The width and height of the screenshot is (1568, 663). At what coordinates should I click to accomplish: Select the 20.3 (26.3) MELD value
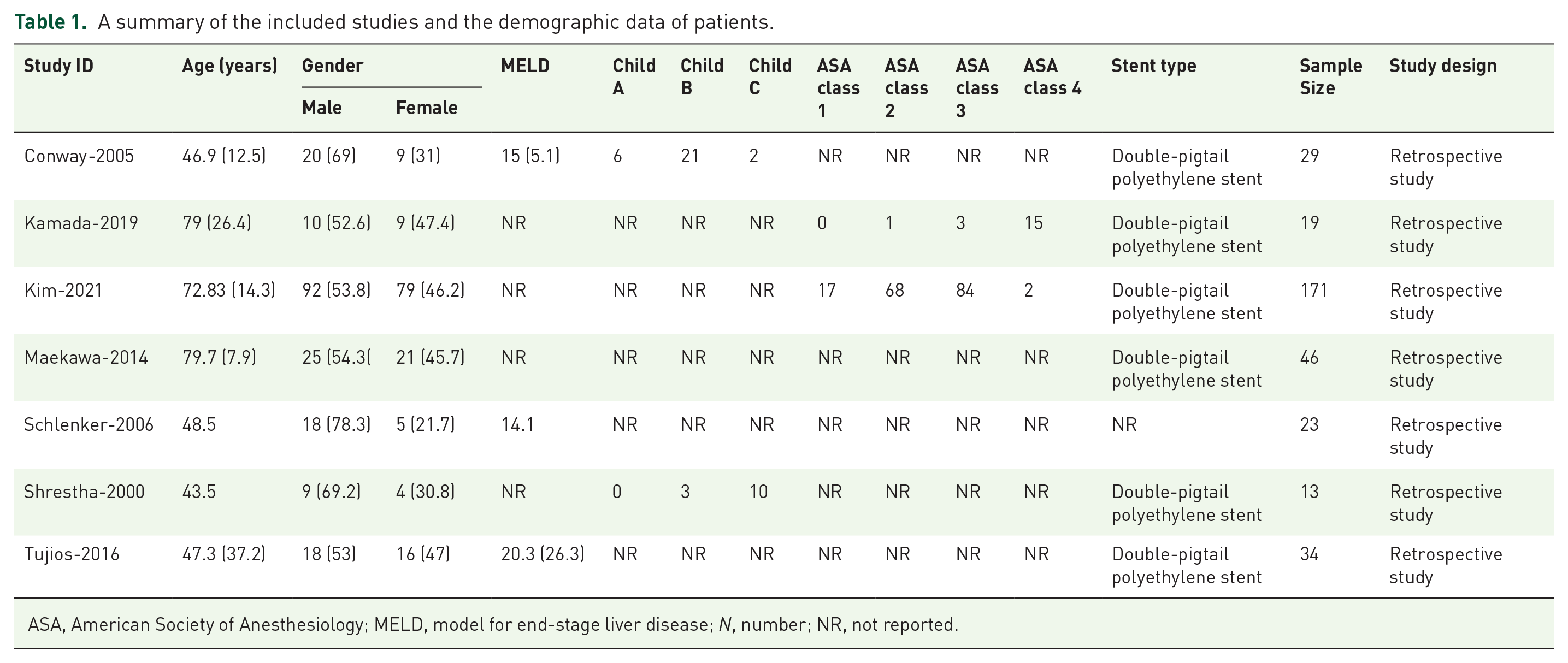543,554
